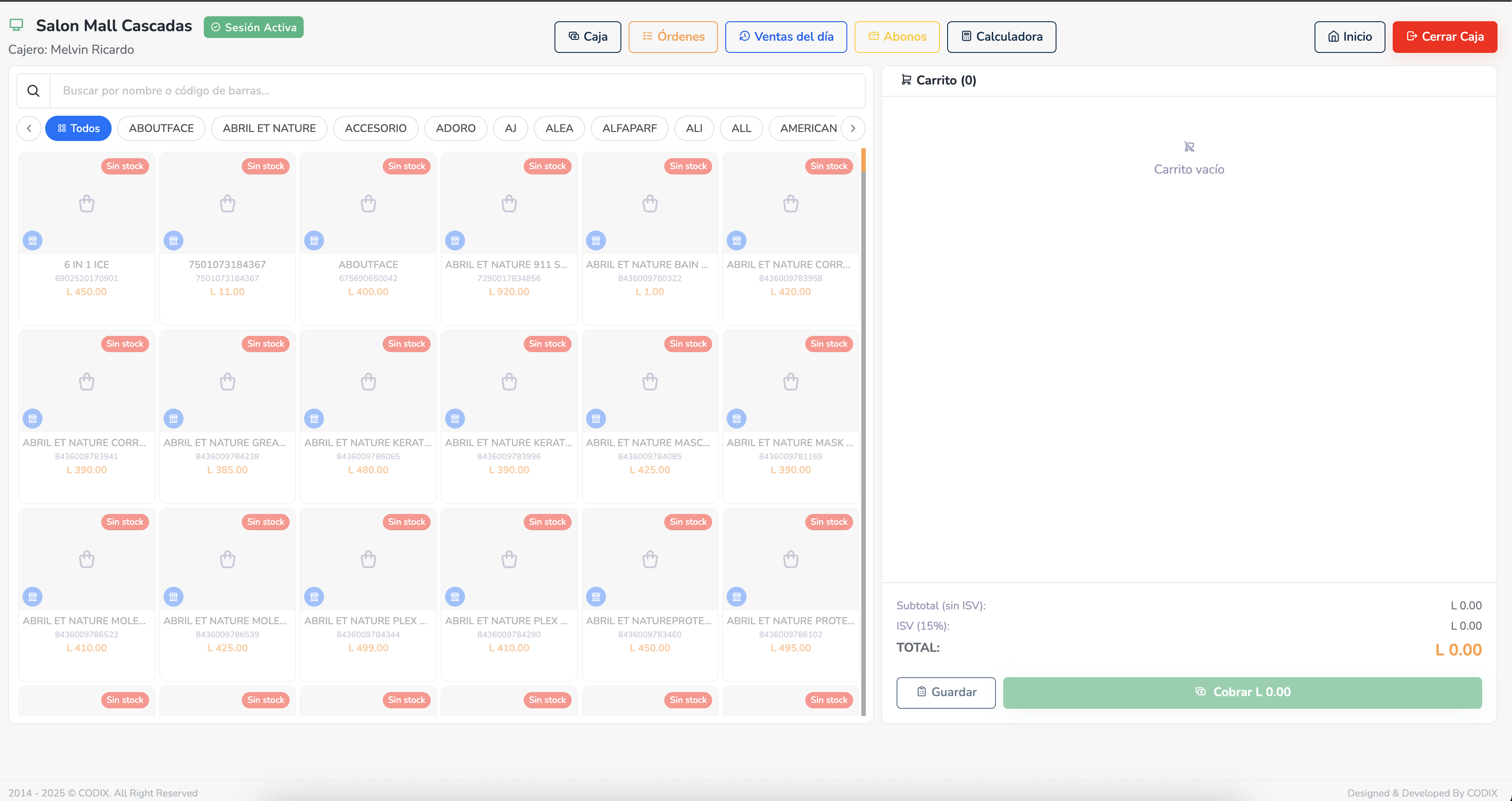The height and width of the screenshot is (801, 1512).
Task: Show previous categories with left chevron
Action: (x=29, y=129)
